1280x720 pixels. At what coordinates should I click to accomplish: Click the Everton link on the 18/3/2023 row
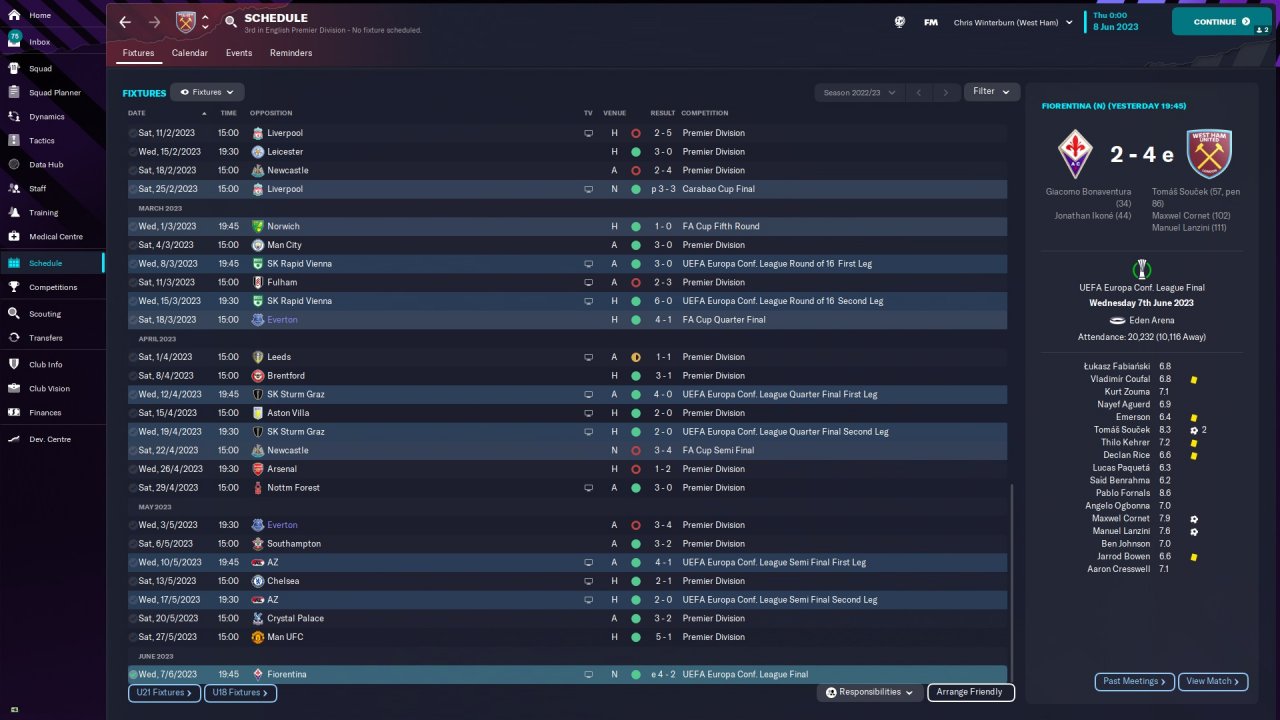282,320
